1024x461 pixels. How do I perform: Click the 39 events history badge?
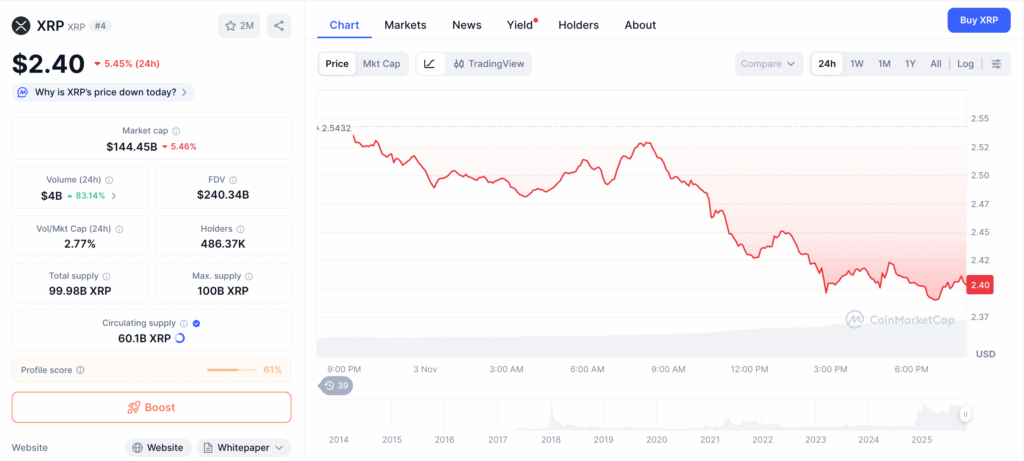(336, 386)
